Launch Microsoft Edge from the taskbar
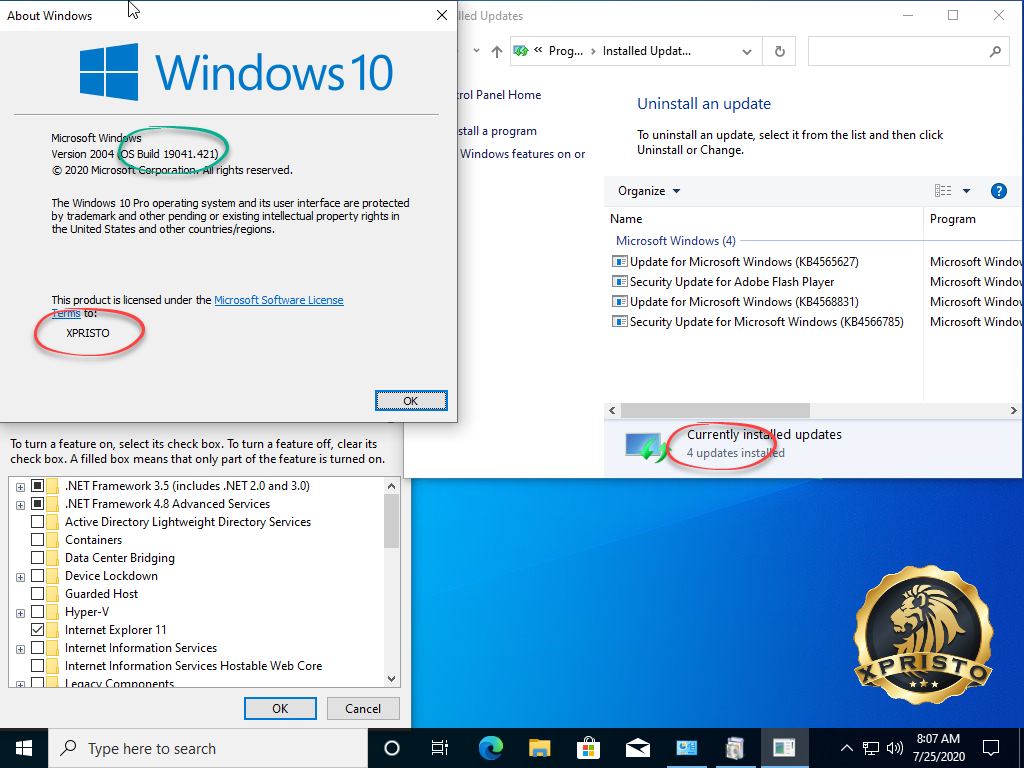Screen dimensions: 1024x768 click(490, 748)
